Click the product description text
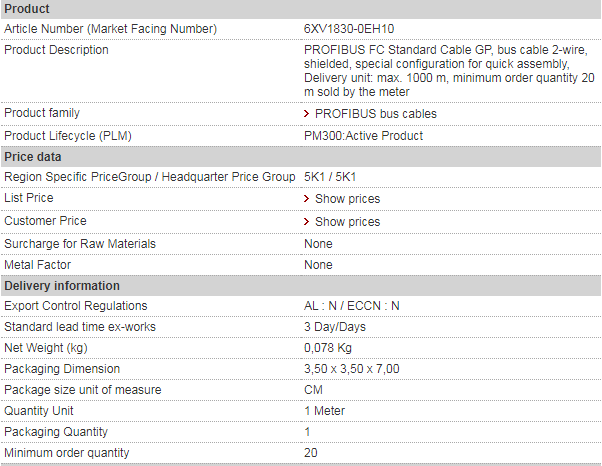 tap(441, 71)
